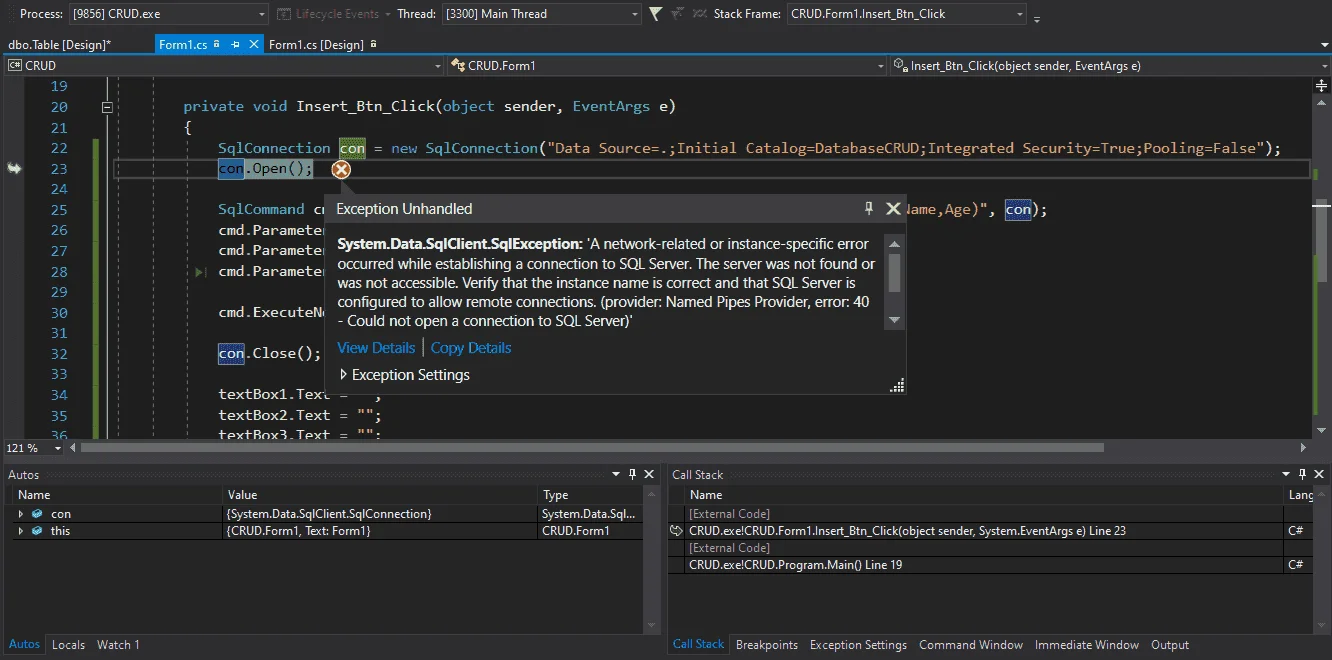Switch to the dbo.Table [Design] tab
The image size is (1332, 660).
60,45
